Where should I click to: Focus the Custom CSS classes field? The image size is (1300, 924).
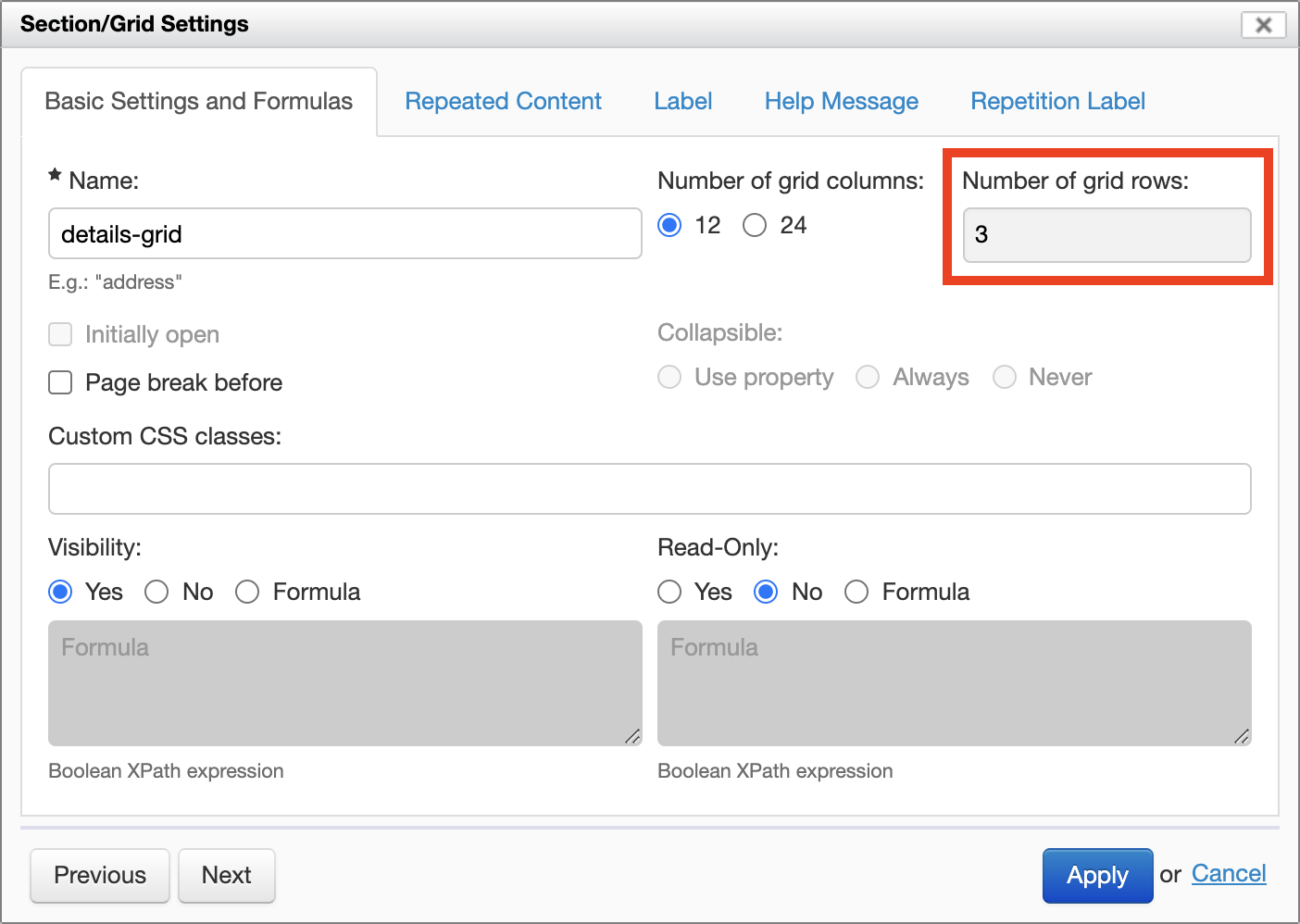649,489
